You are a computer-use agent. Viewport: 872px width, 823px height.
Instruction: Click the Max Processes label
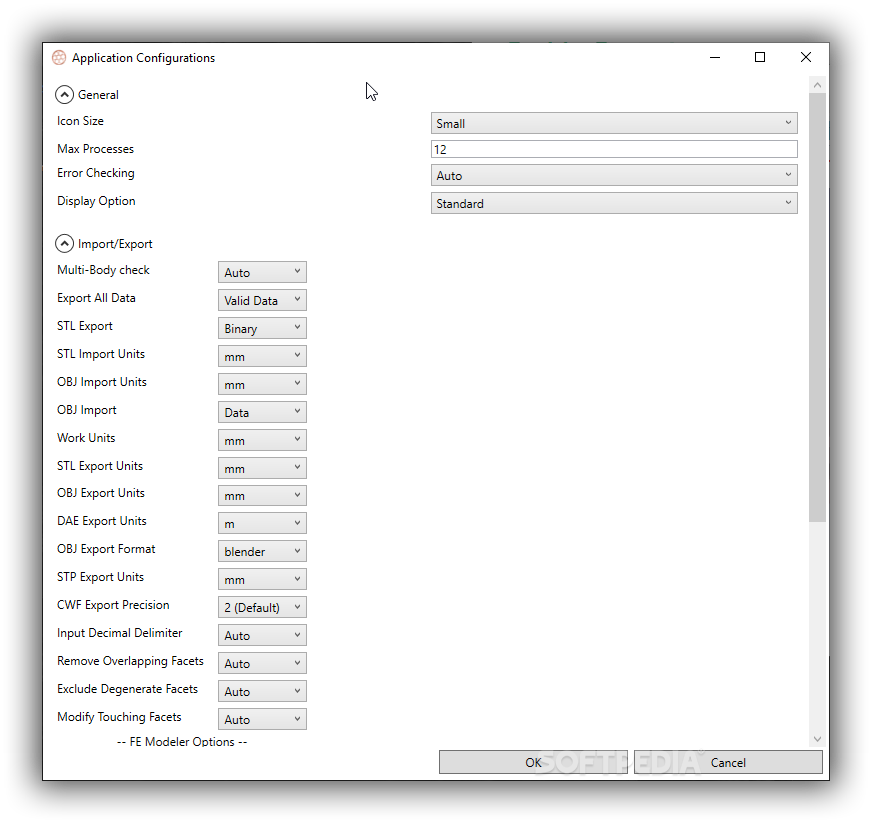coord(96,149)
